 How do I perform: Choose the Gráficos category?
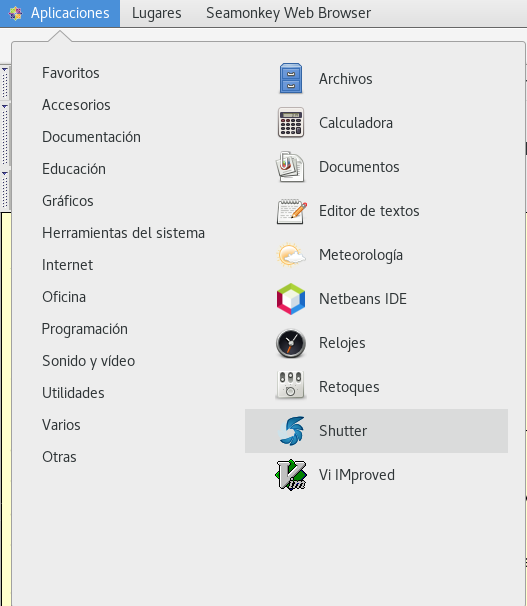tap(68, 201)
